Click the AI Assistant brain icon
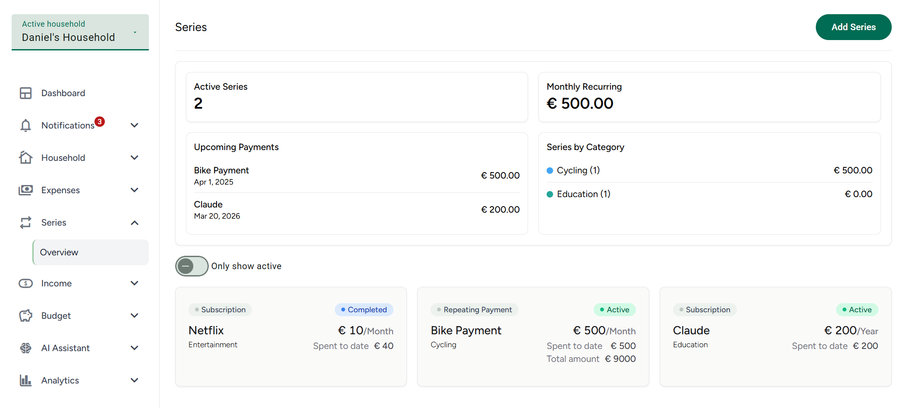The height and width of the screenshot is (408, 909). pos(26,348)
